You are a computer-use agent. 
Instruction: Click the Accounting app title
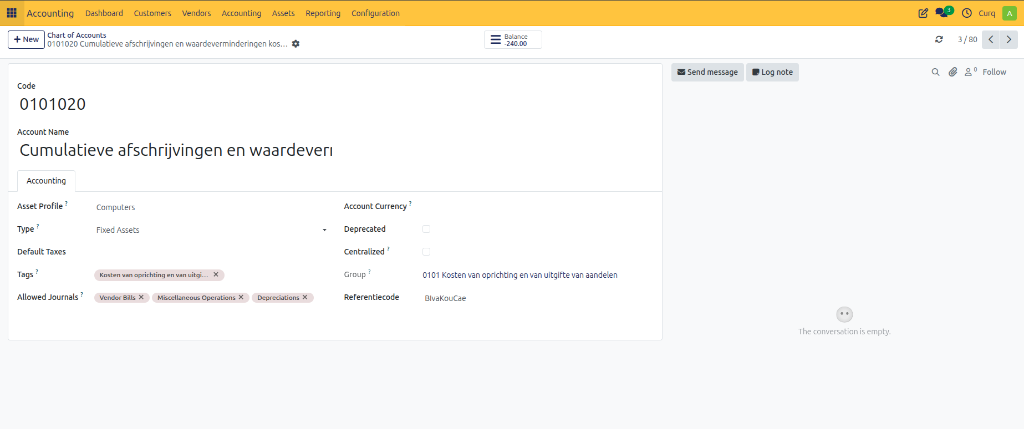50,13
